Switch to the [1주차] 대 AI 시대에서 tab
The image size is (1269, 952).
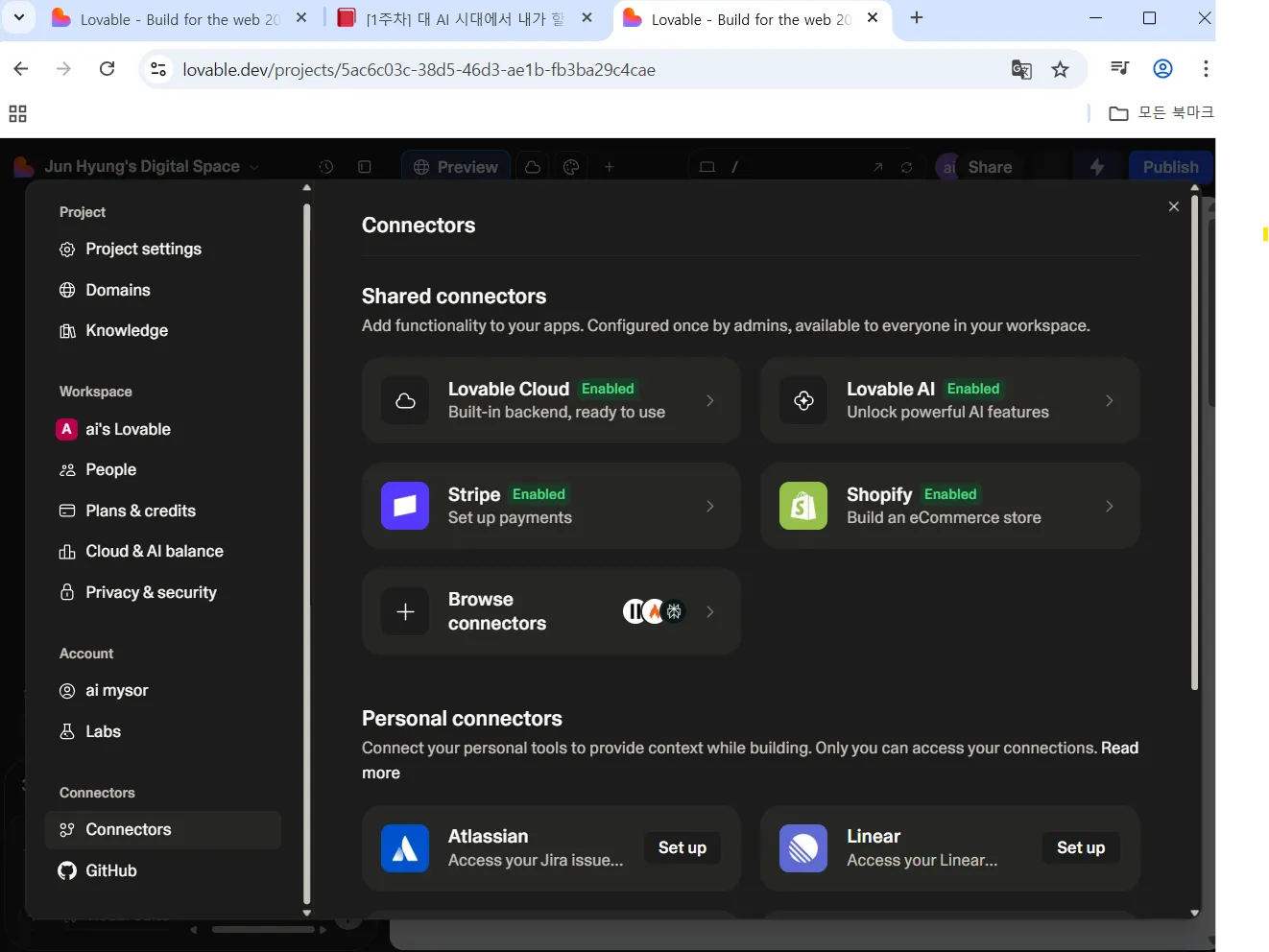pos(467,19)
